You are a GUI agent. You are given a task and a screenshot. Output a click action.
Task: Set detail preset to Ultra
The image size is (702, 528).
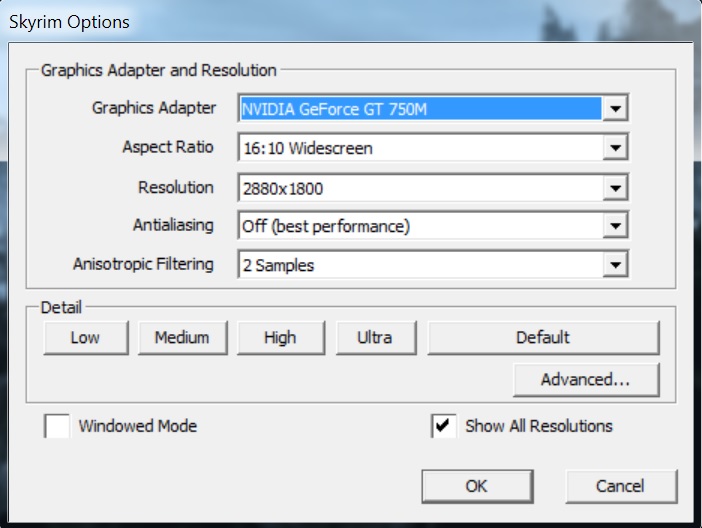coord(376,338)
